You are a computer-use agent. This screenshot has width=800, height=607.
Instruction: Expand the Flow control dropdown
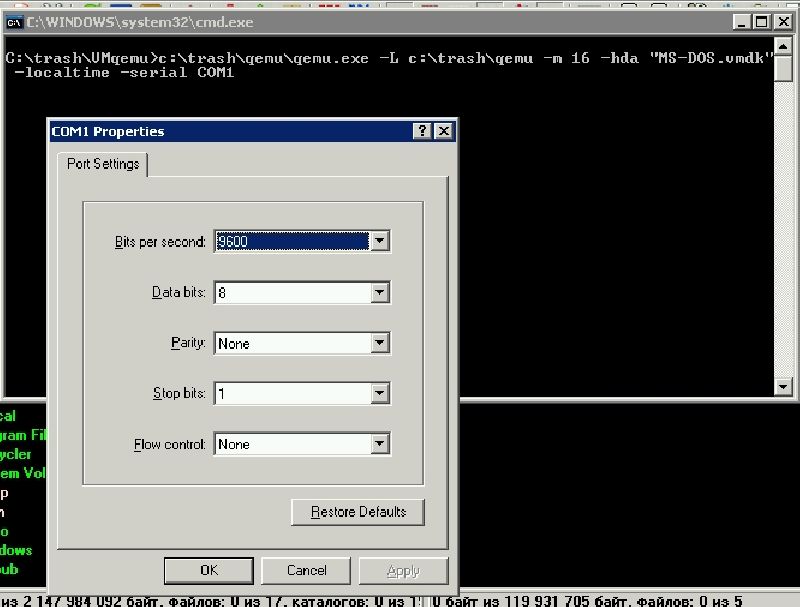pos(379,444)
